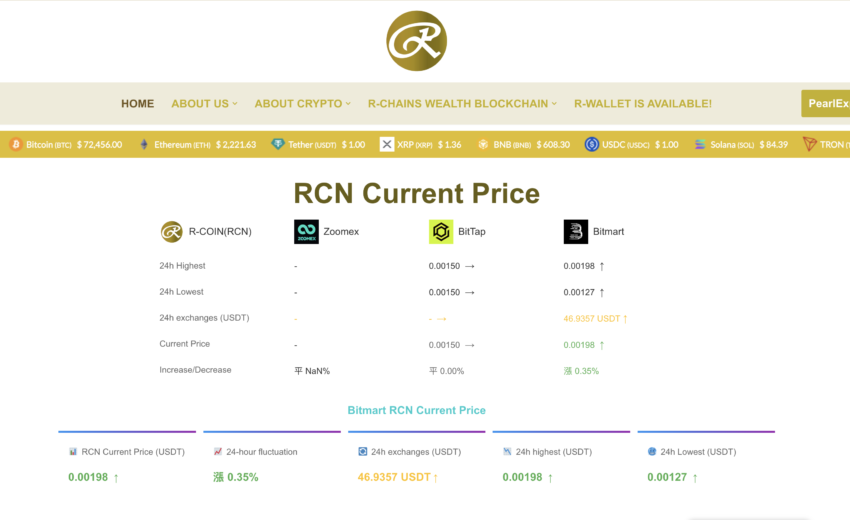Click the Bitmart exchange logo
The image size is (850, 520).
[576, 232]
